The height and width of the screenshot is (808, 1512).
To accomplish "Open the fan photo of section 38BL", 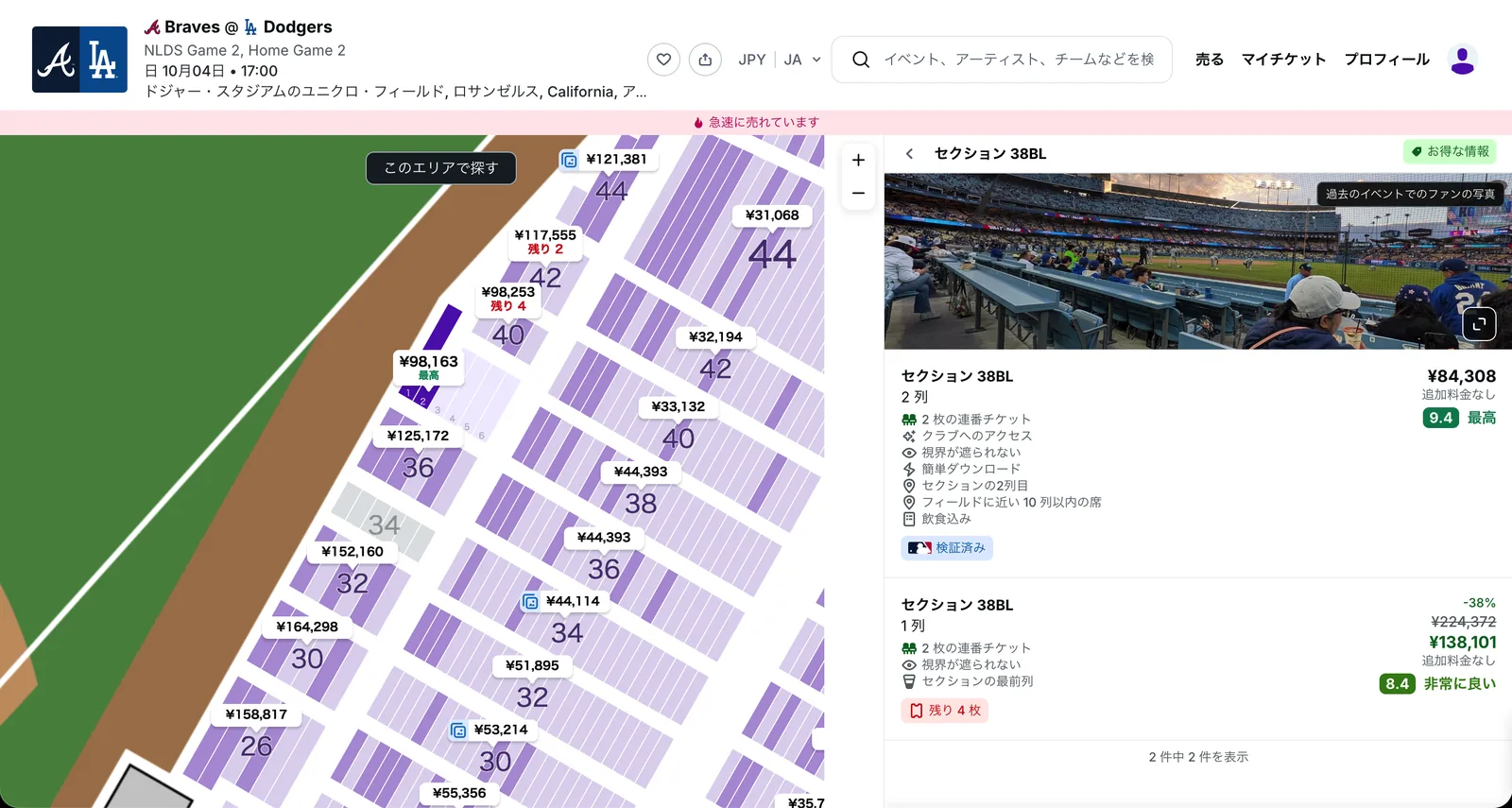I will click(x=1197, y=262).
